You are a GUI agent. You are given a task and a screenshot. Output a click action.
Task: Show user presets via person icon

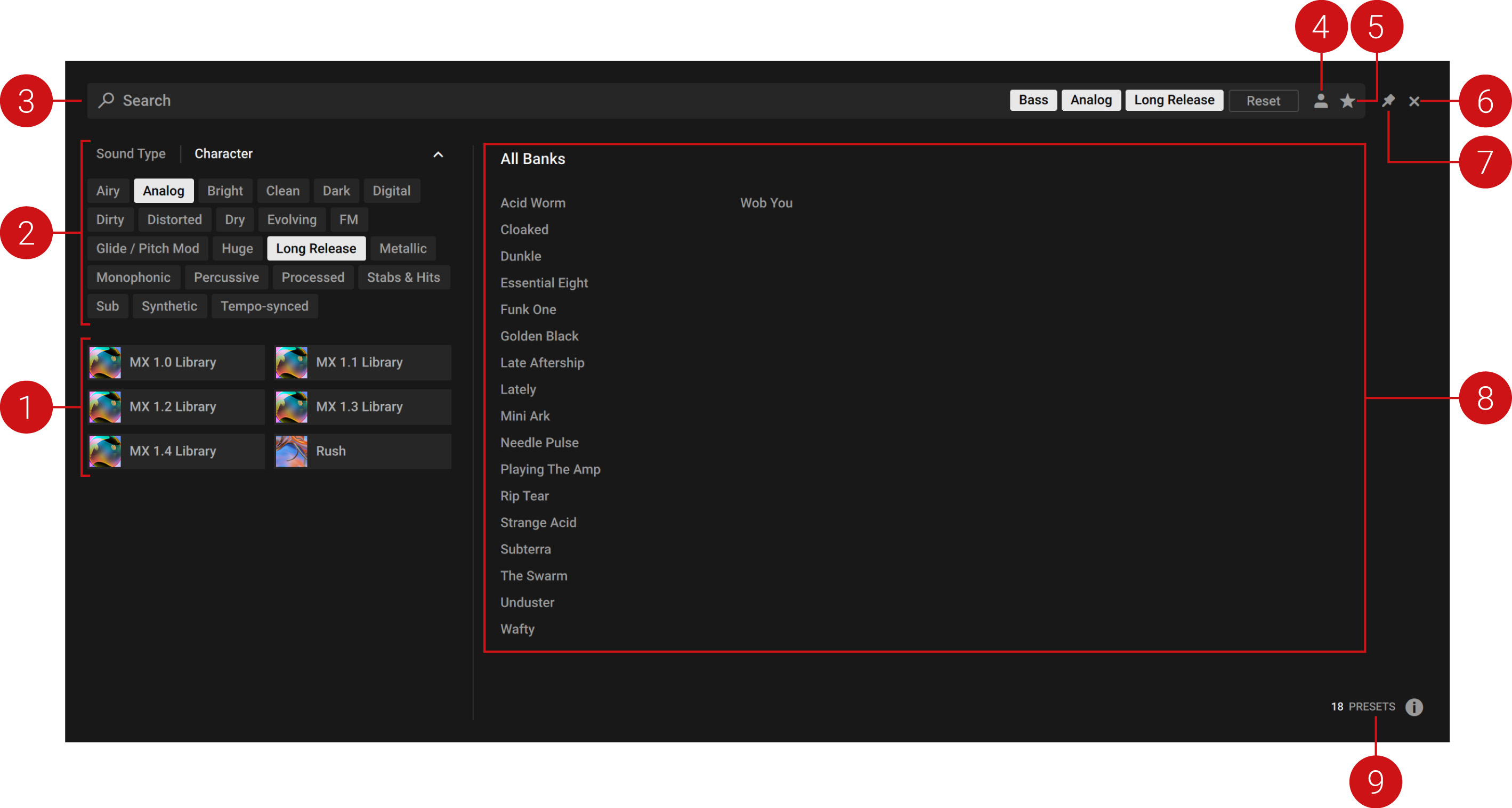click(1320, 101)
